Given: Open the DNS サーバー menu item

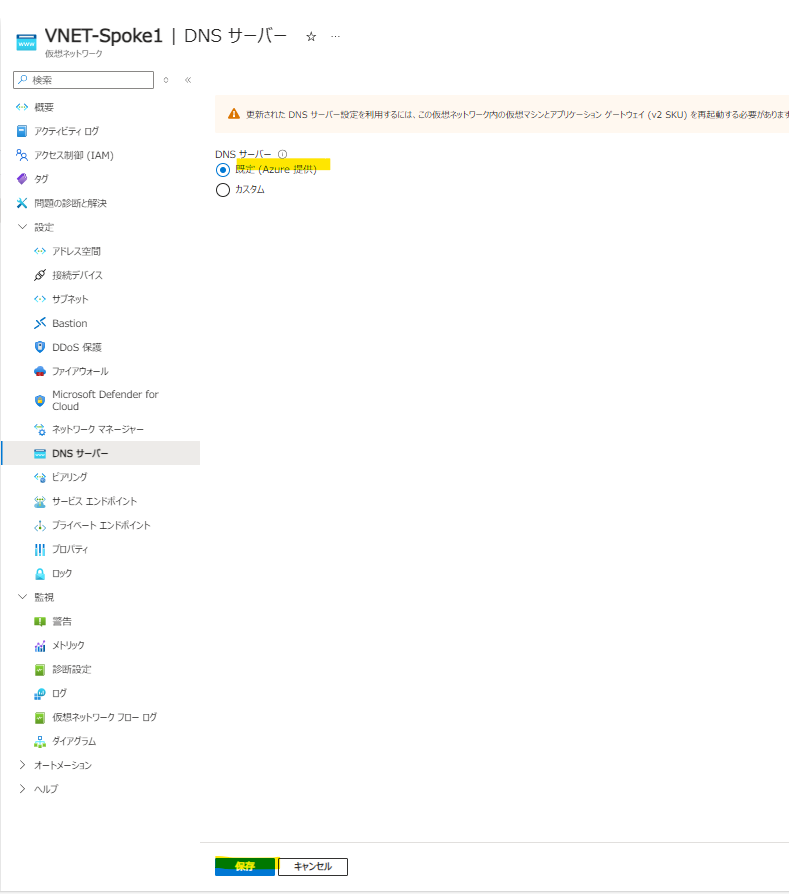Looking at the screenshot, I should coord(101,453).
